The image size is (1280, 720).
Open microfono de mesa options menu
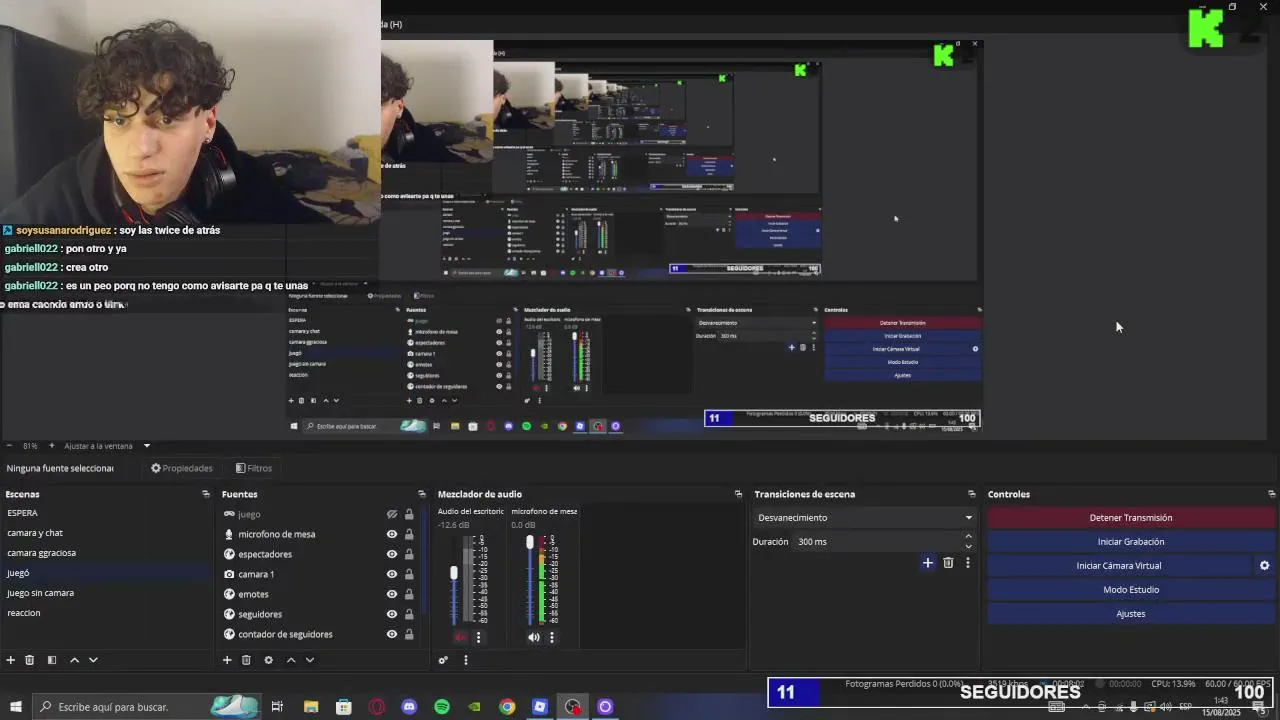click(x=551, y=637)
